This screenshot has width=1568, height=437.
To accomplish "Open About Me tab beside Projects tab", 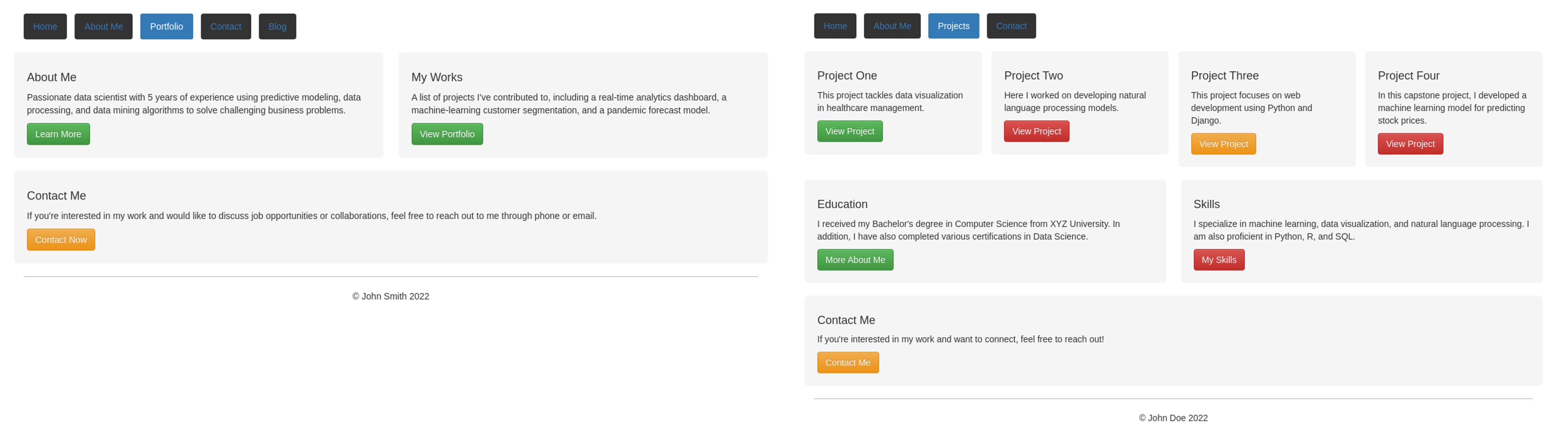I will point(892,26).
